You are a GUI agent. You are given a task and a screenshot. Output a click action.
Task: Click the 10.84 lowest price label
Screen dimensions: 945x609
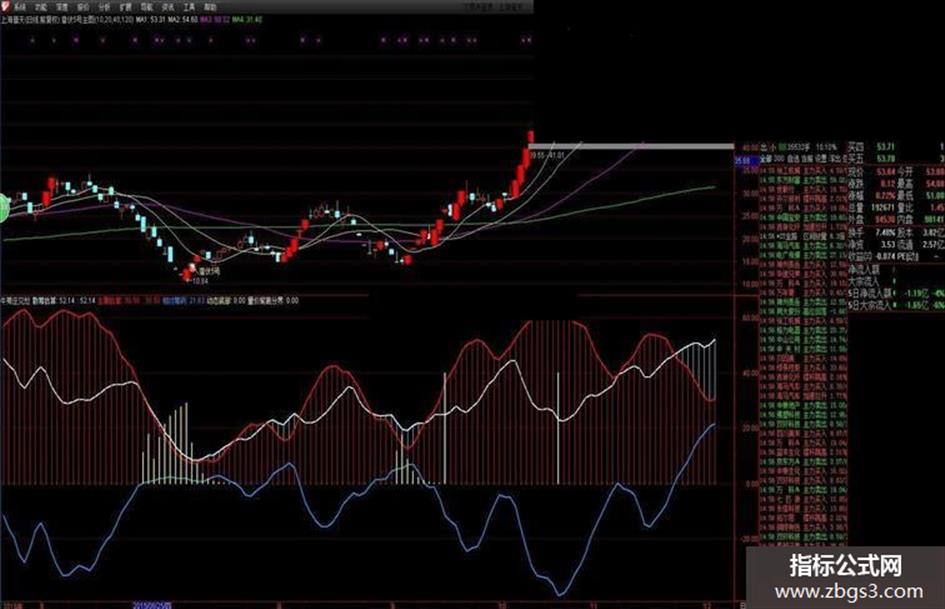pyautogui.click(x=199, y=281)
